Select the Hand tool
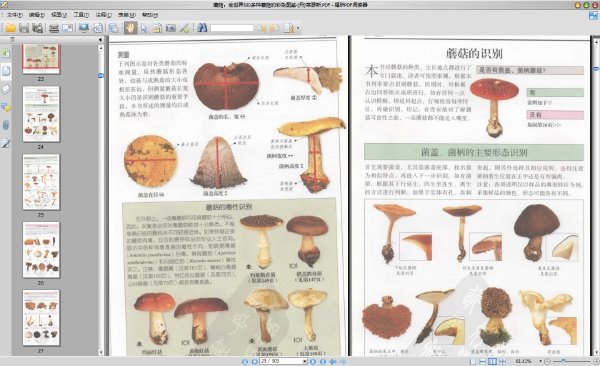This screenshot has width=600, height=366. [130, 28]
